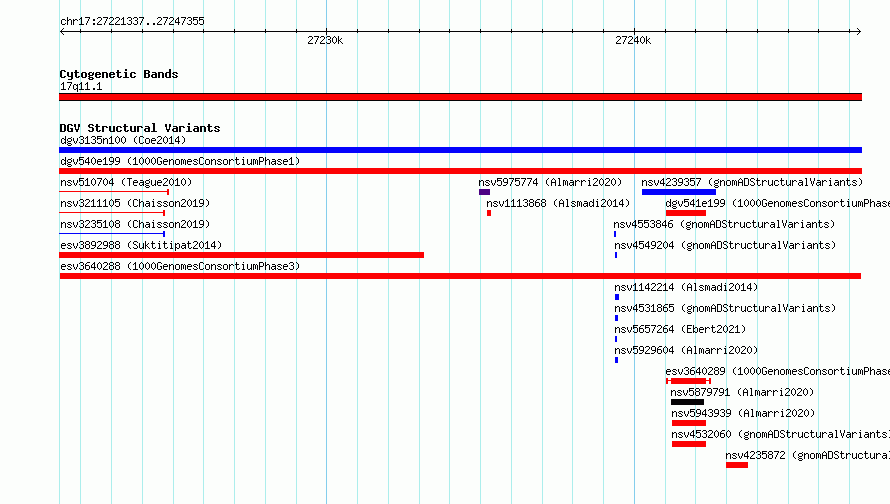Click the thin red nsv3211105 variant line
Screen dimensions: 890x504
(x=112, y=213)
